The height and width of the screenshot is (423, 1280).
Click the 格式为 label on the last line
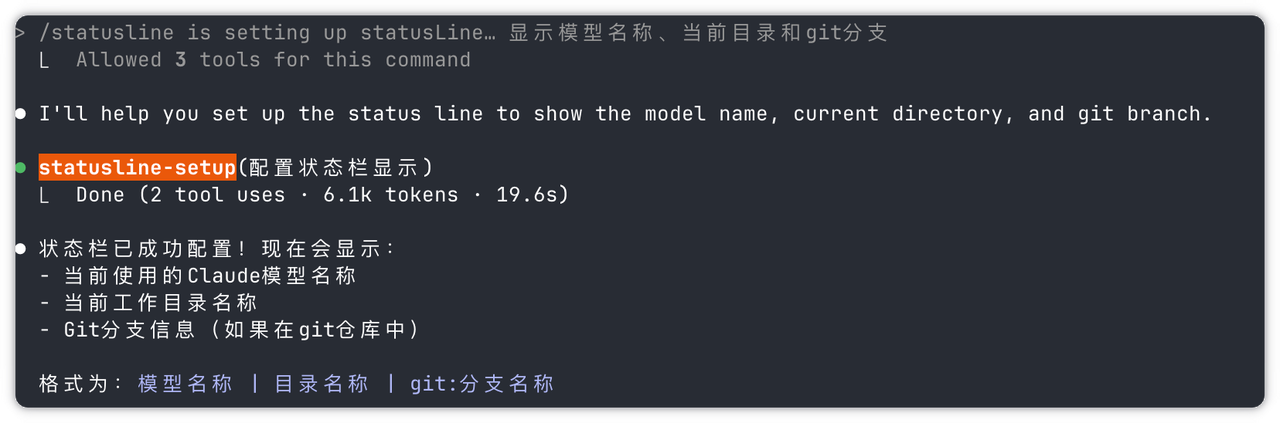click(80, 384)
